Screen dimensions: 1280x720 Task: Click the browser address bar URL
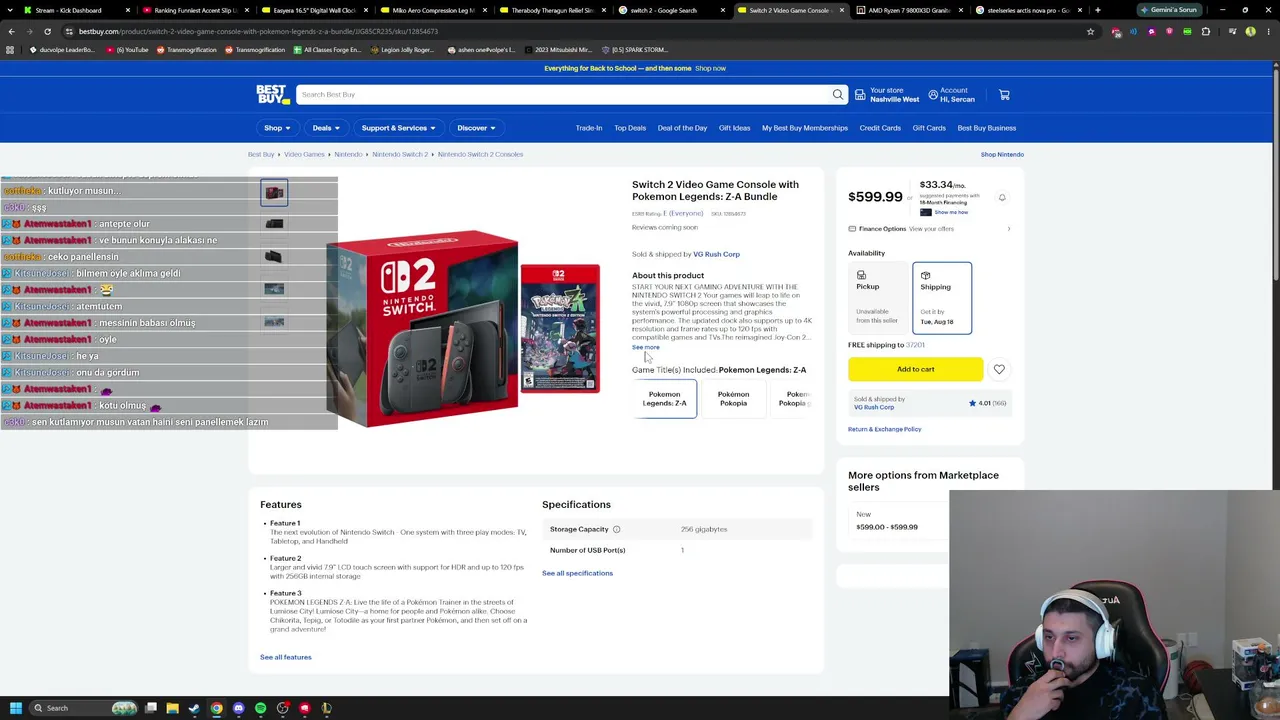tap(258, 31)
